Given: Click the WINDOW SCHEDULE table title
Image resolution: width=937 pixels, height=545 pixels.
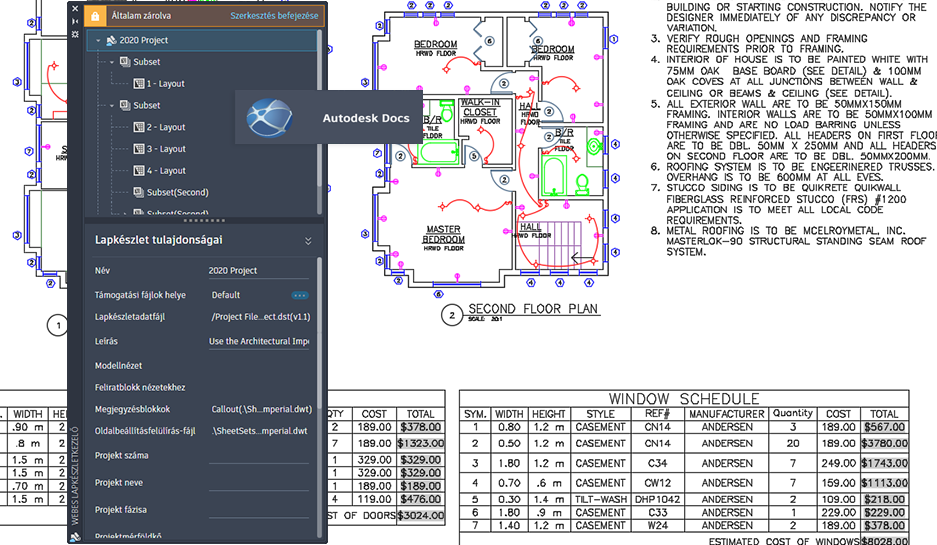Looking at the screenshot, I should click(x=684, y=399).
